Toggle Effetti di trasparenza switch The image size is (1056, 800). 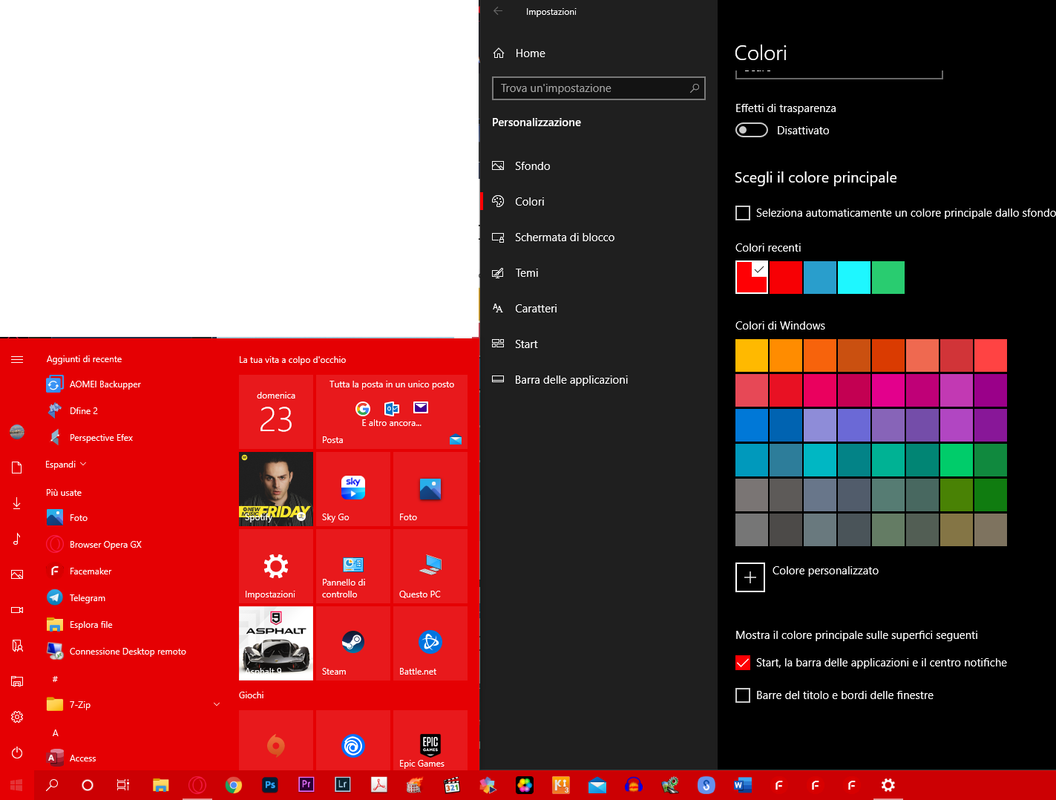[x=752, y=130]
